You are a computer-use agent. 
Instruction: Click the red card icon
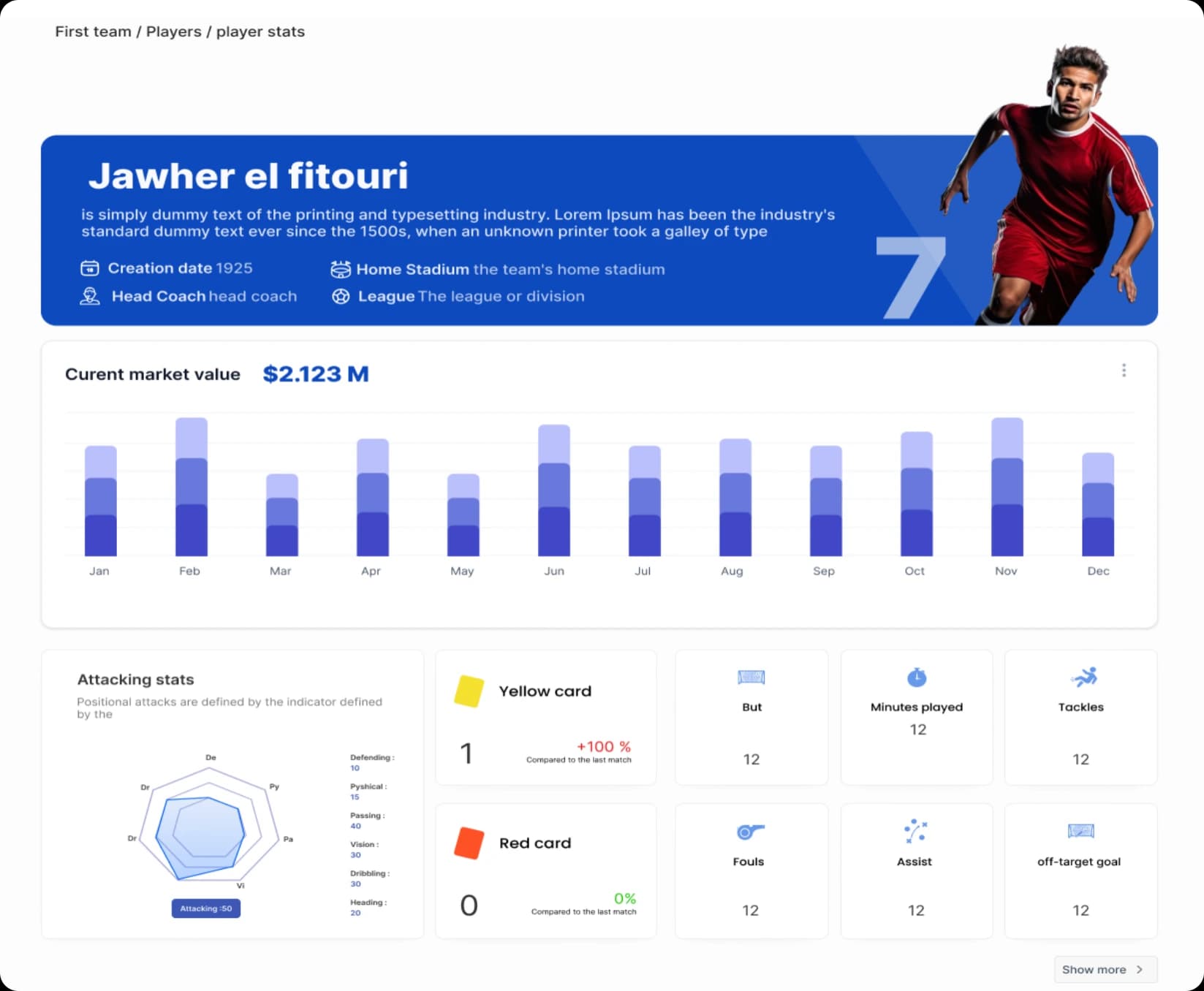[469, 842]
